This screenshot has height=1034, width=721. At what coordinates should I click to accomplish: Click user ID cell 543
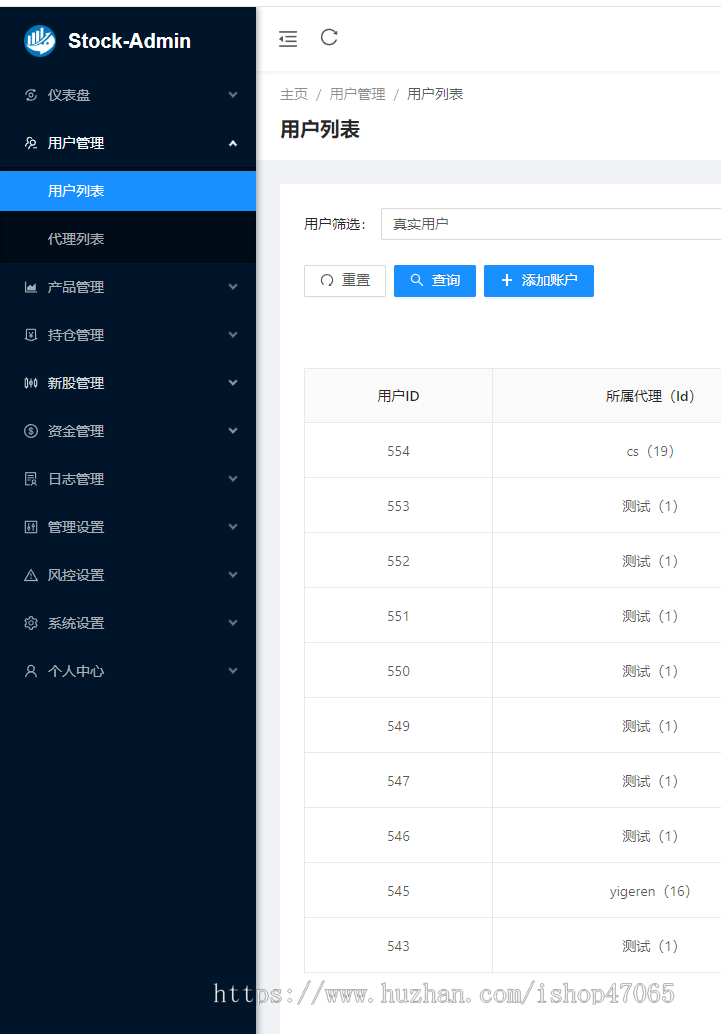tap(398, 946)
